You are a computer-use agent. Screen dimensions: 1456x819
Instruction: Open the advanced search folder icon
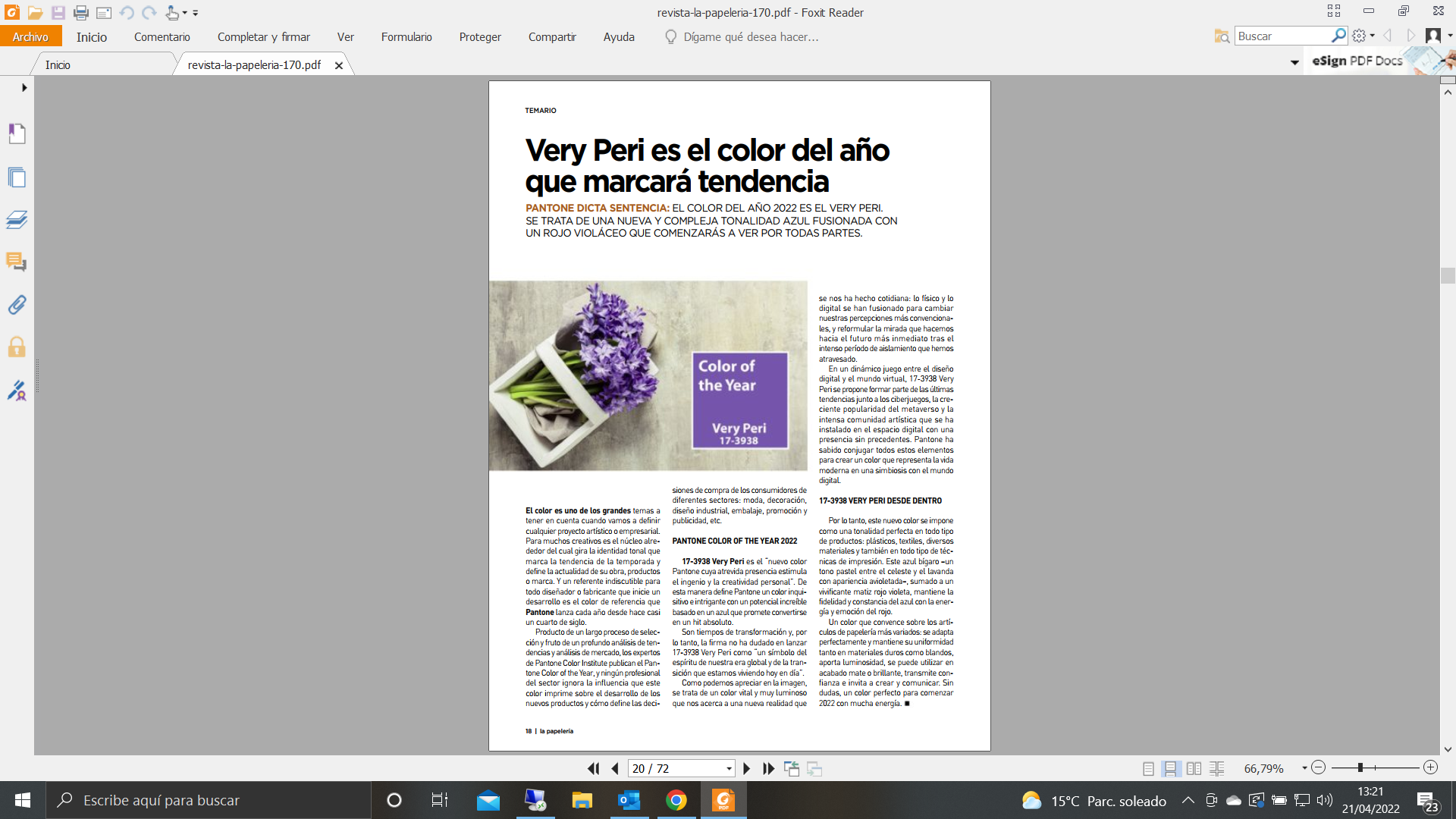tap(1222, 36)
